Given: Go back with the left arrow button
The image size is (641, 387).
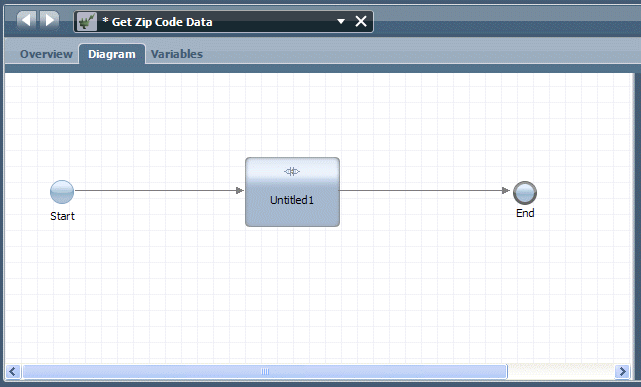Looking at the screenshot, I should [26, 20].
